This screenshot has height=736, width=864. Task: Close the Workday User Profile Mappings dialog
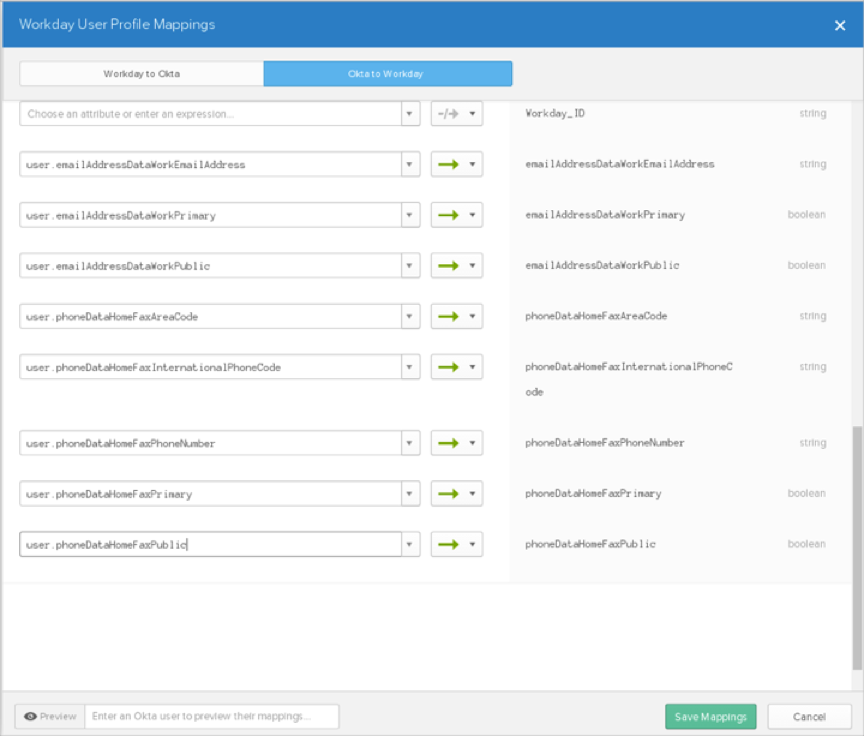tap(840, 25)
